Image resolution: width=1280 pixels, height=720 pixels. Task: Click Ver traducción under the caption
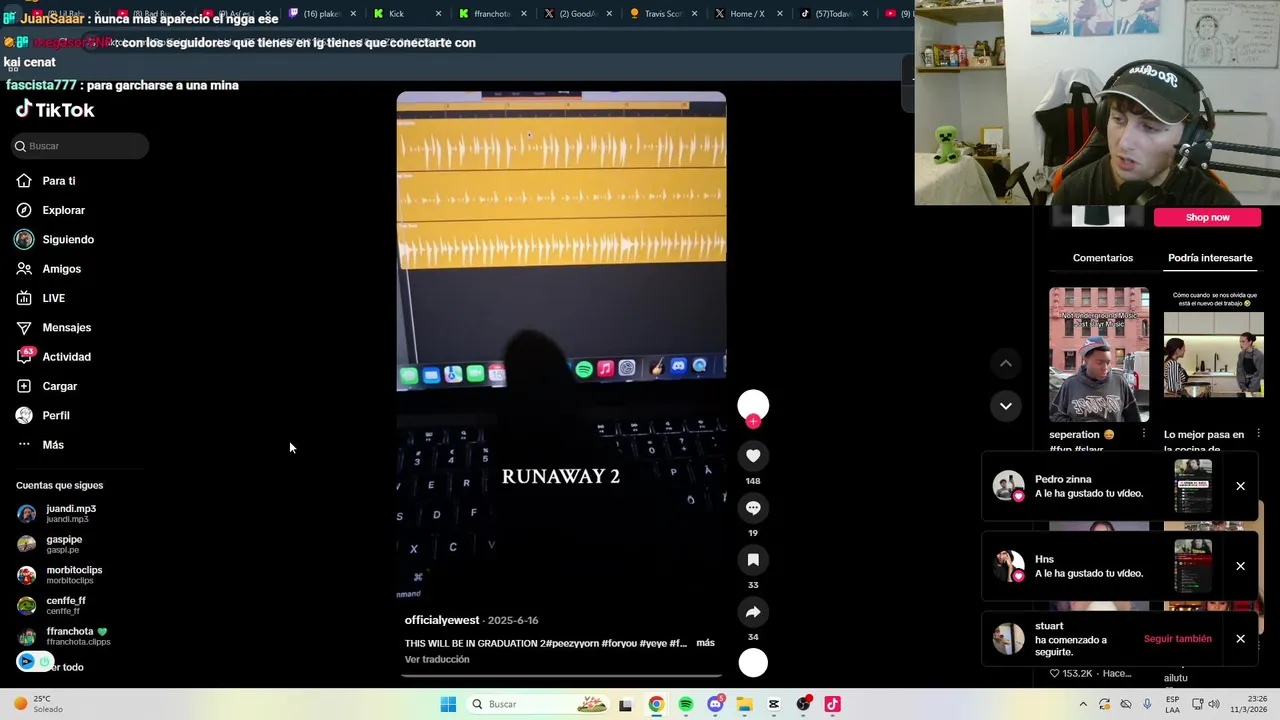(437, 660)
